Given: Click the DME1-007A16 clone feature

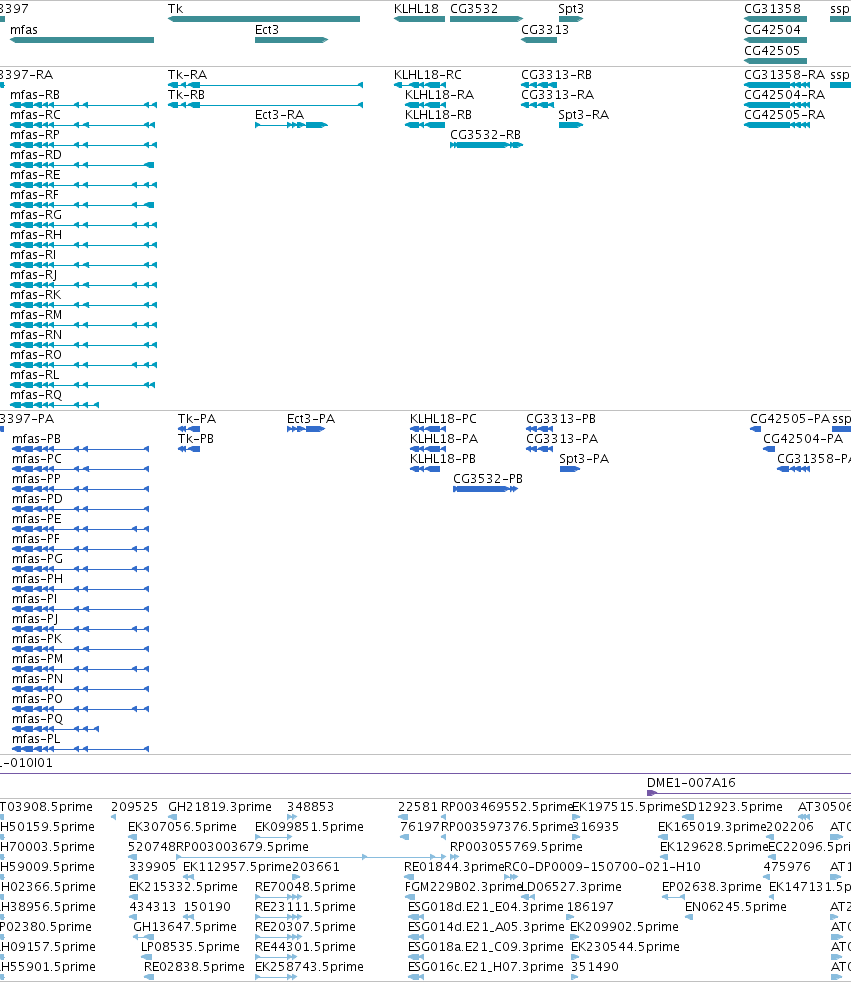Looking at the screenshot, I should click(749, 793).
